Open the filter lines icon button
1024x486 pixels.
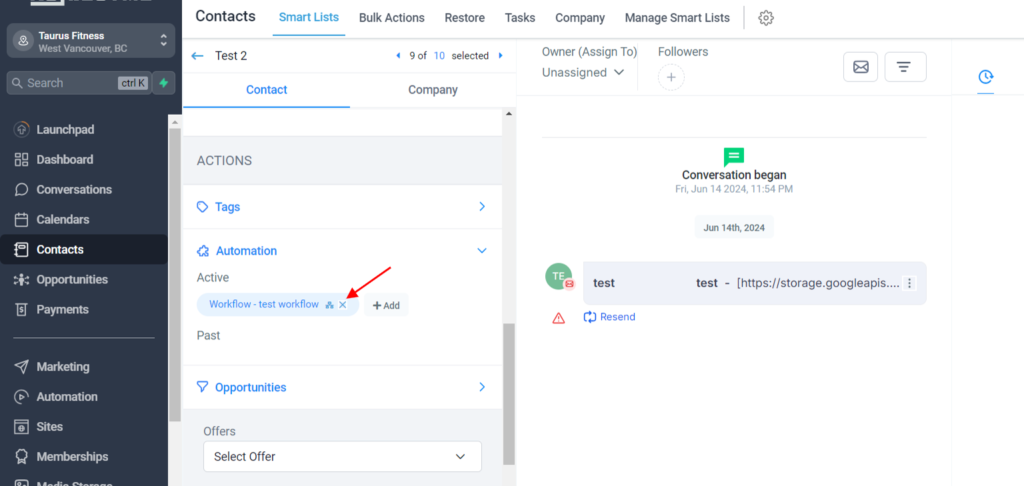pyautogui.click(x=904, y=67)
